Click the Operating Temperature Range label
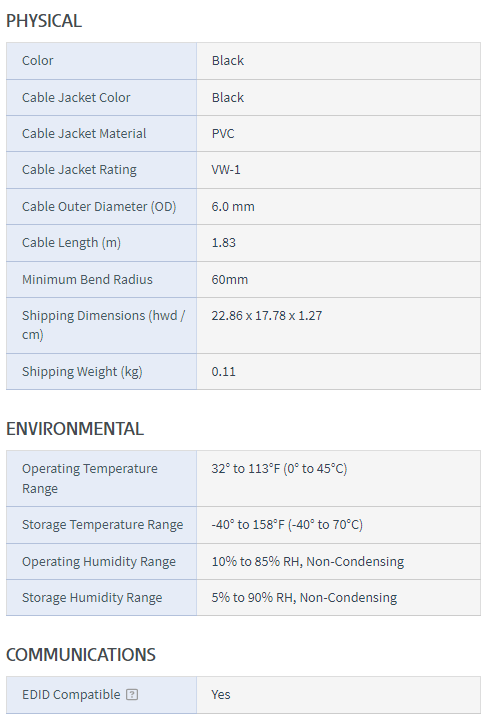The width and height of the screenshot is (485, 723). coord(90,478)
